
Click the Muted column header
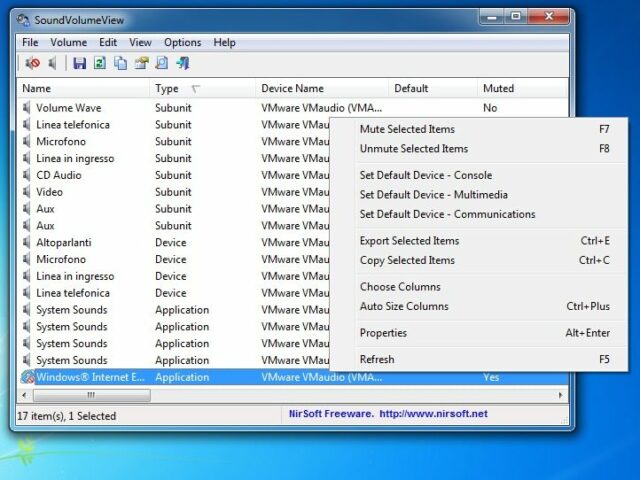click(x=498, y=88)
